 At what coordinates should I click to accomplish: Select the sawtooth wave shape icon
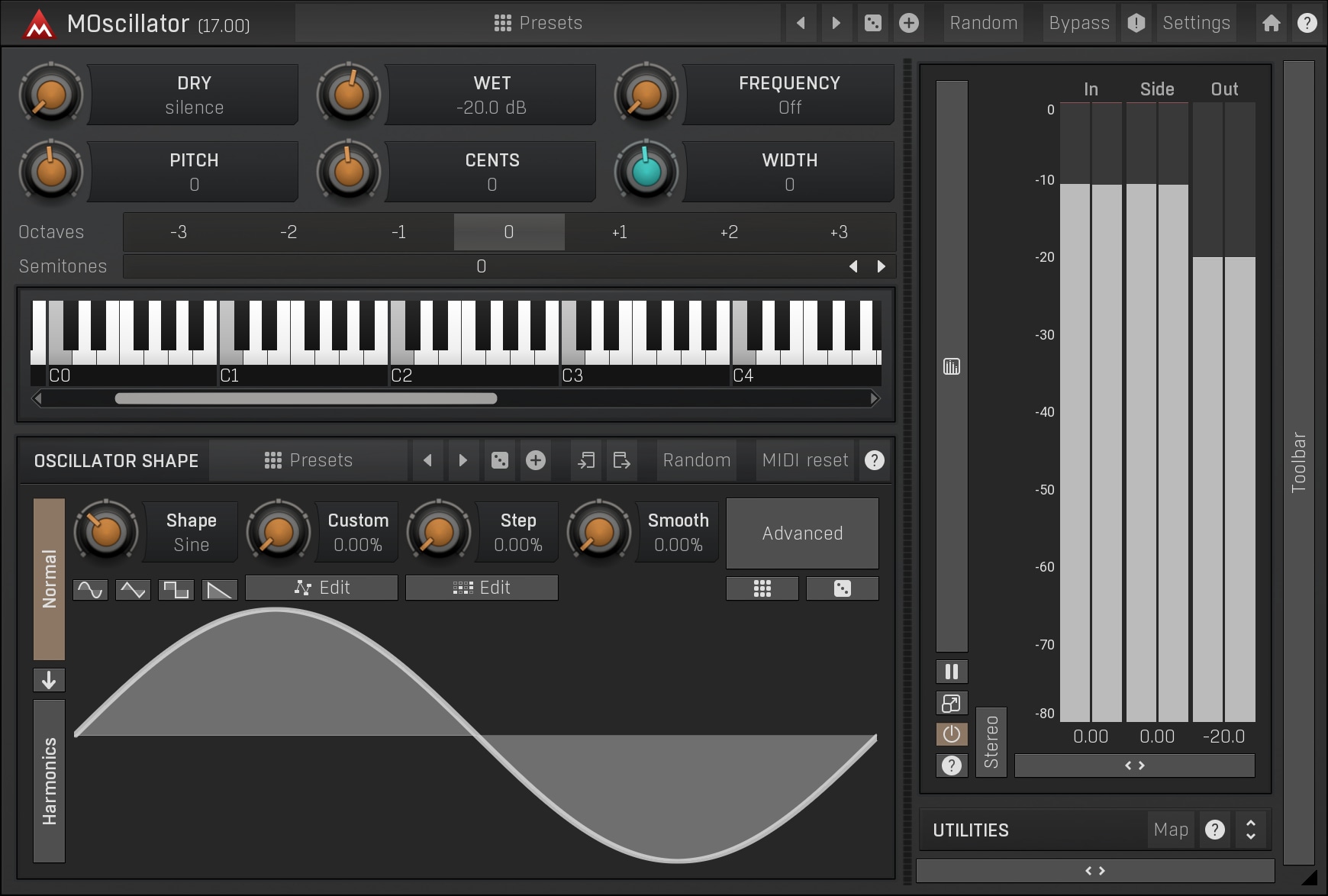pyautogui.click(x=220, y=589)
